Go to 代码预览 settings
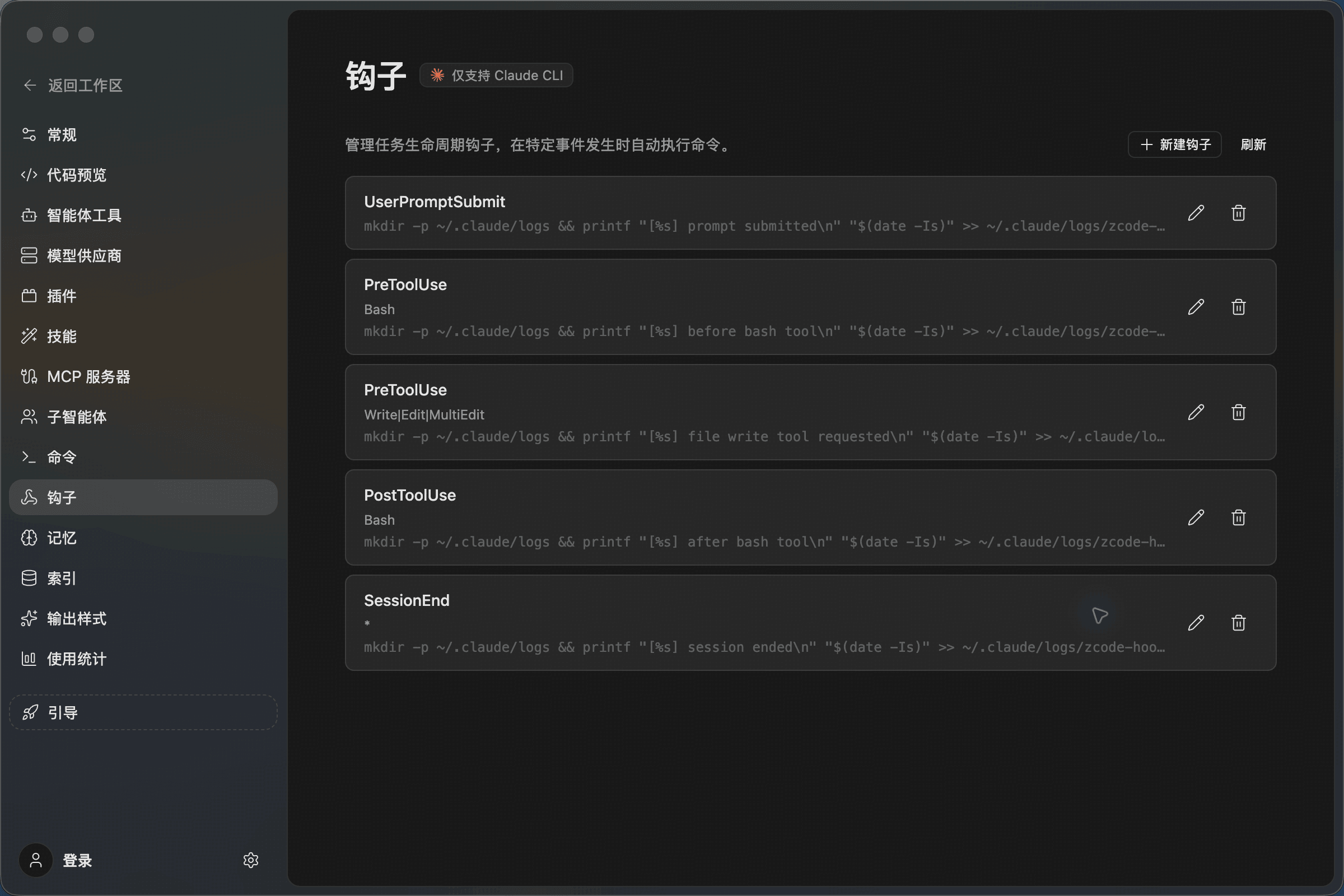Image resolution: width=1344 pixels, height=896 pixels. point(143,175)
